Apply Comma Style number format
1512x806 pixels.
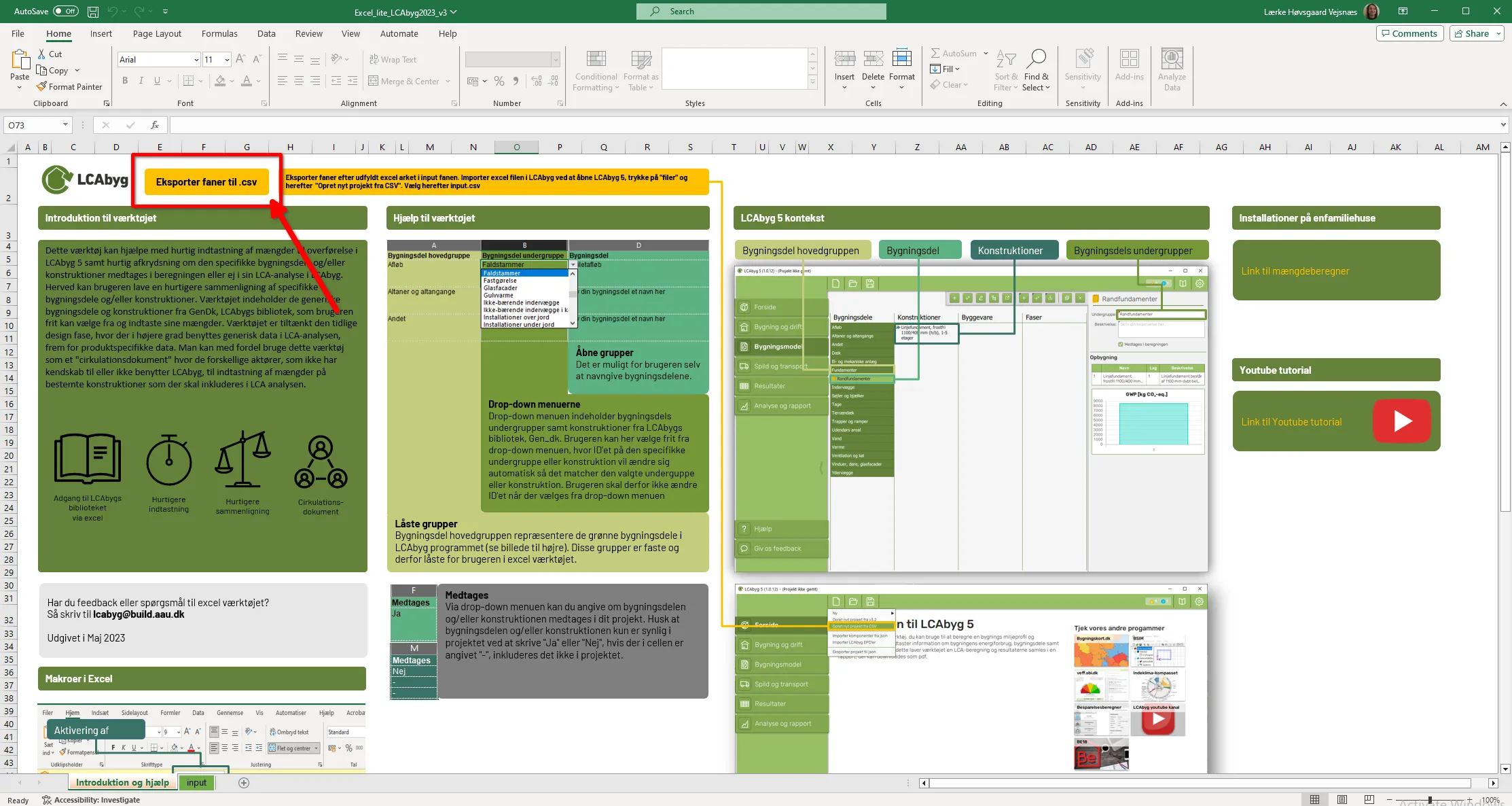point(516,81)
